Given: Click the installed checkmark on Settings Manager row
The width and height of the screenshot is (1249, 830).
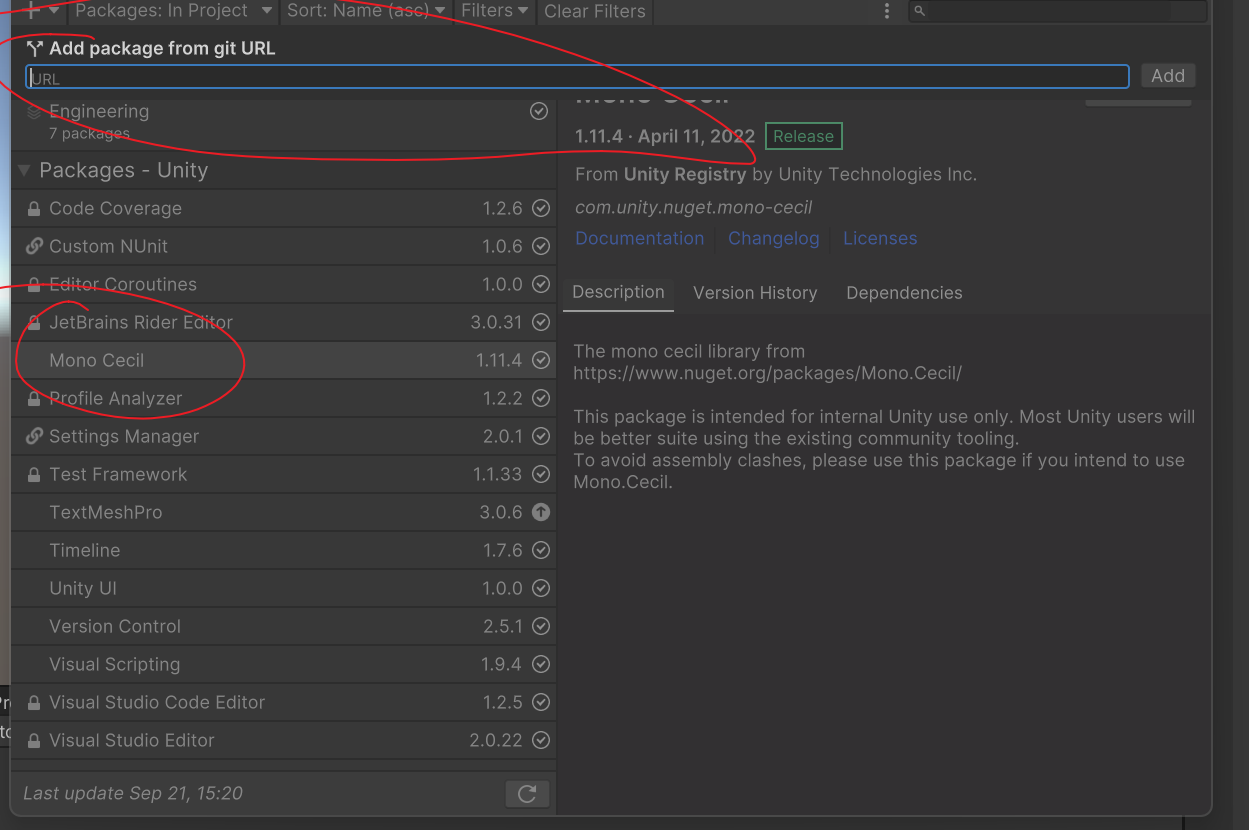Looking at the screenshot, I should coord(541,436).
